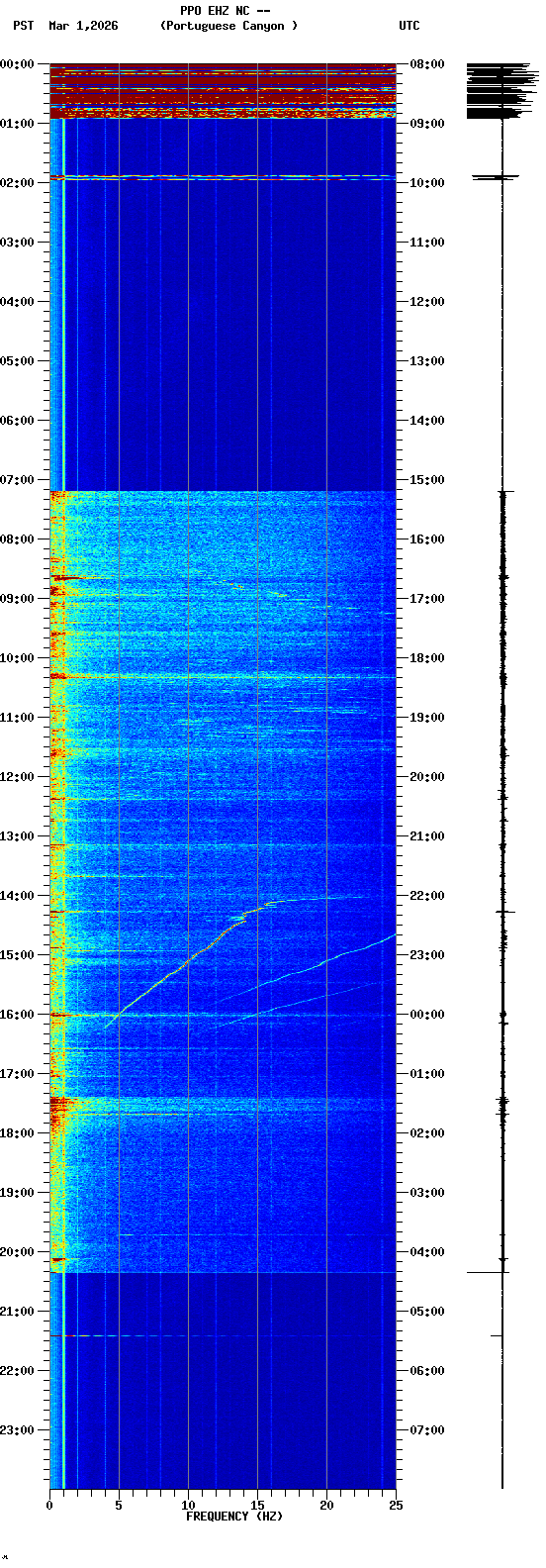This screenshot has width=546, height=1568.
Task: Click '02:00' on the UTC time axis
Action: coord(427,1133)
